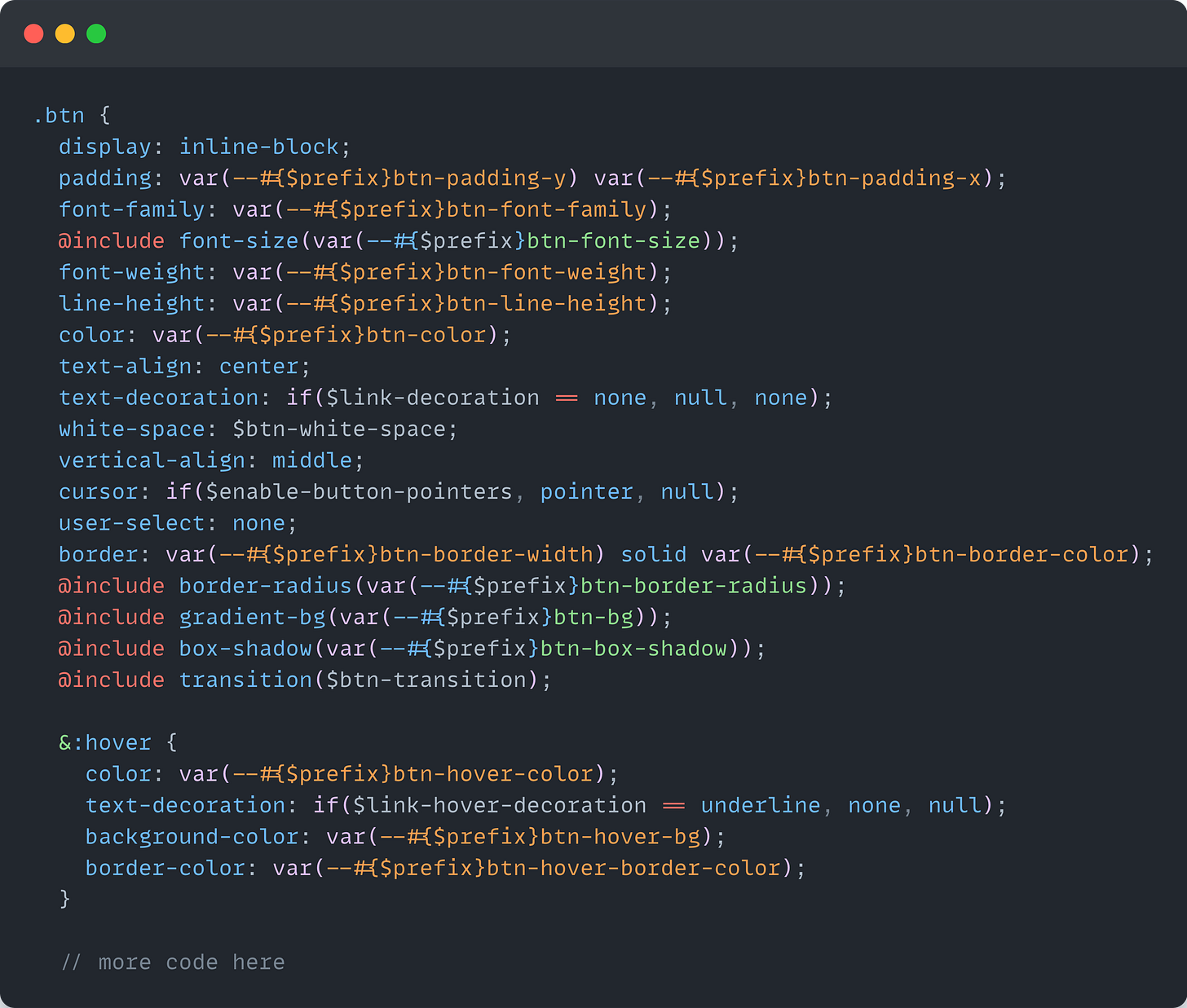Select the underline value in text-decoration

[x=760, y=805]
